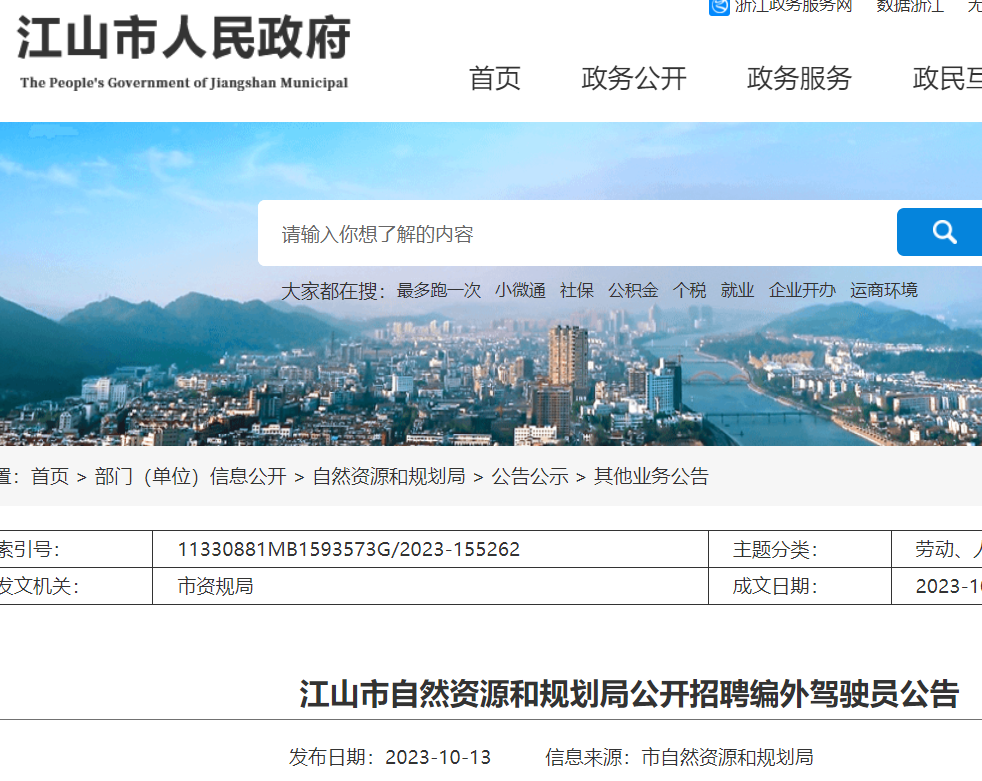The width and height of the screenshot is (982, 781).
Task: Click the 索引号 label cell
Action: (76, 549)
